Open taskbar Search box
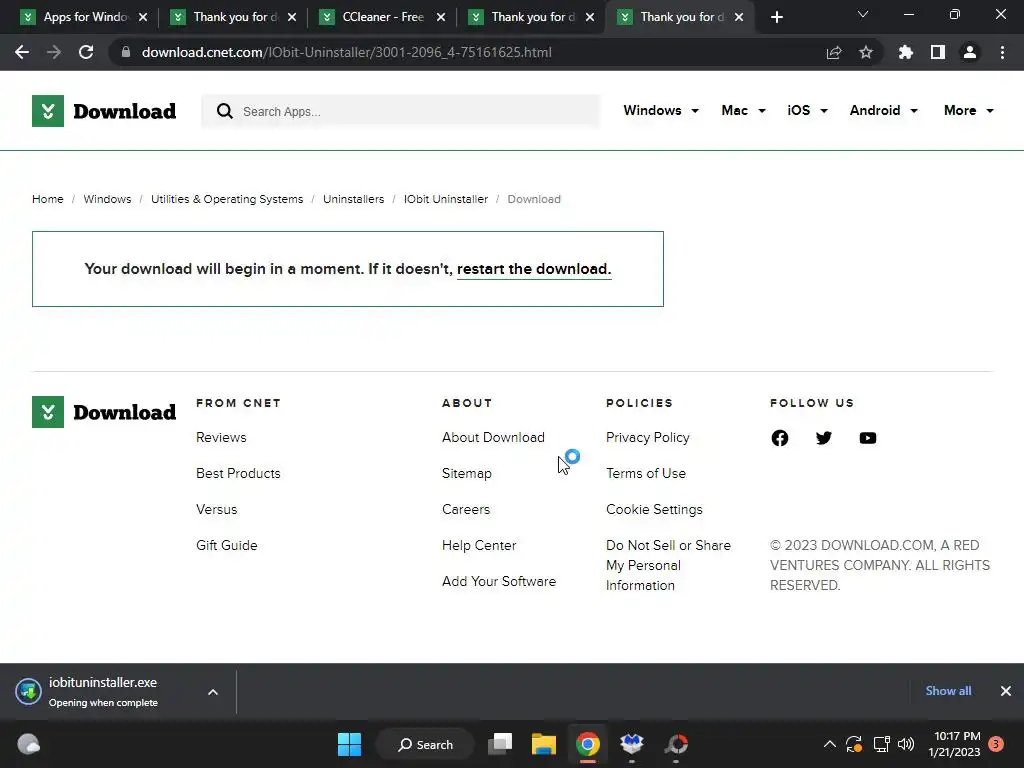The image size is (1024, 768). click(425, 744)
